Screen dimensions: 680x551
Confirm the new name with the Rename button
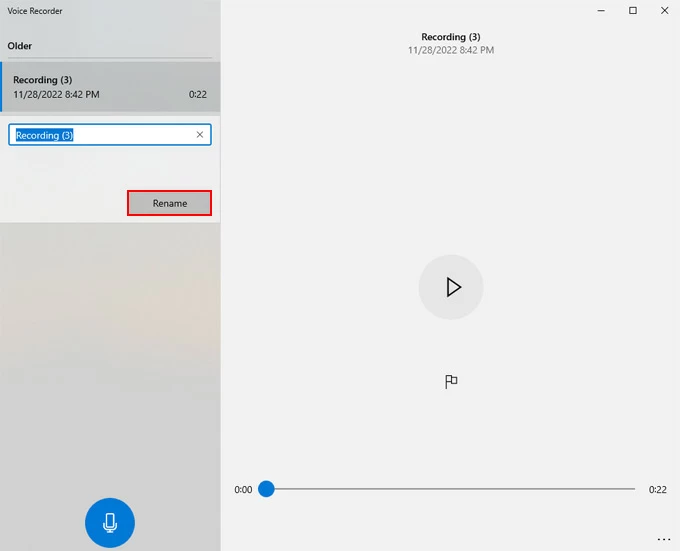pos(170,203)
